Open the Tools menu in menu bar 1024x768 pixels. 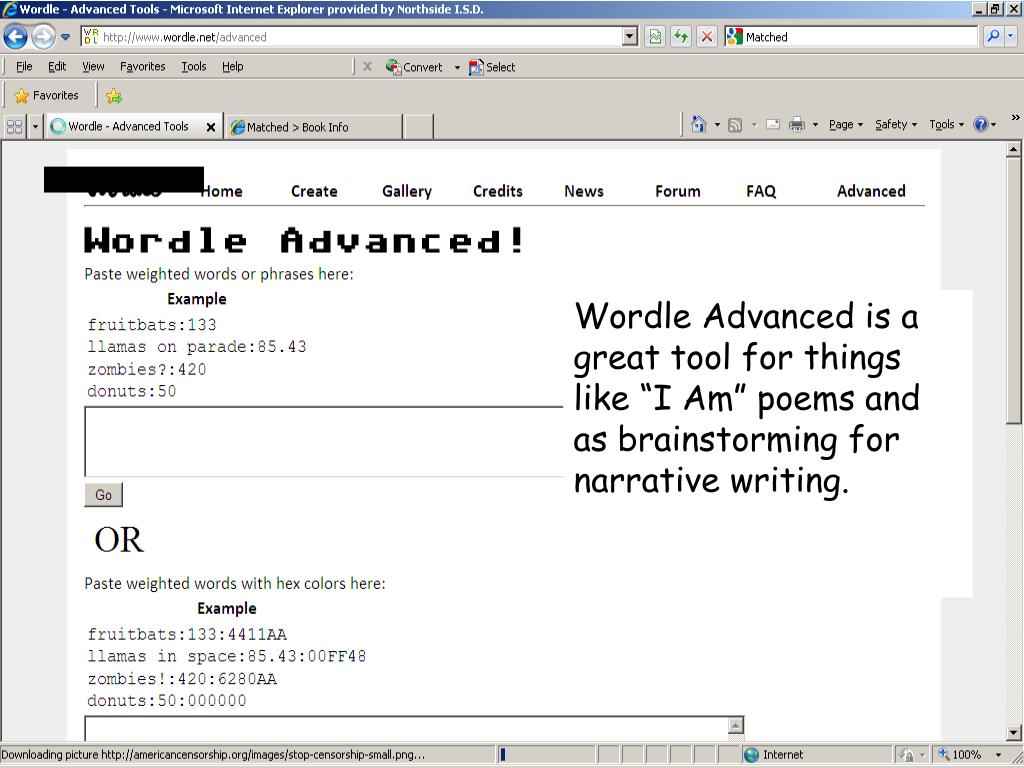tap(193, 67)
